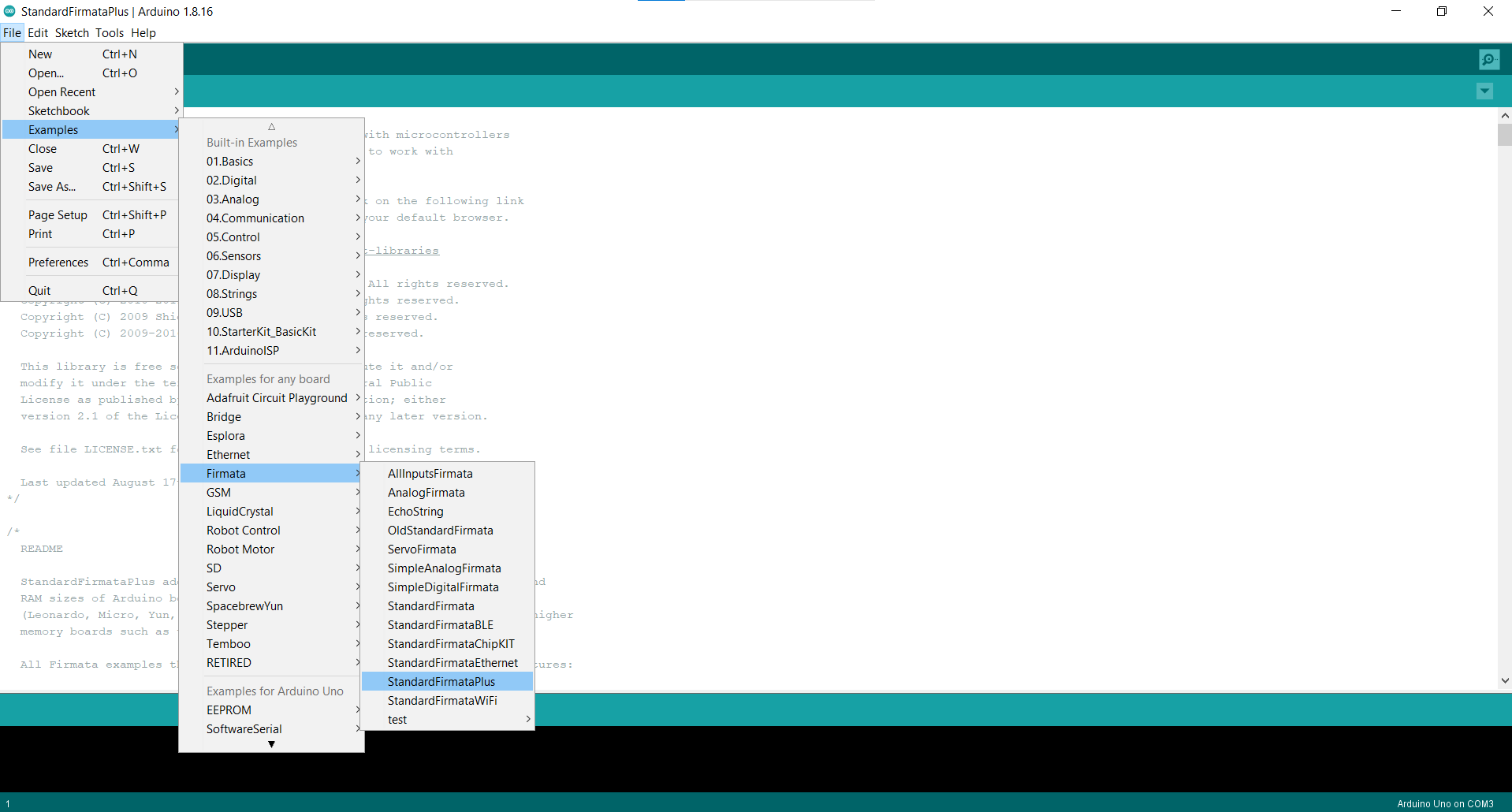Image resolution: width=1512 pixels, height=812 pixels.
Task: Open the Edit menu
Action: pos(38,32)
